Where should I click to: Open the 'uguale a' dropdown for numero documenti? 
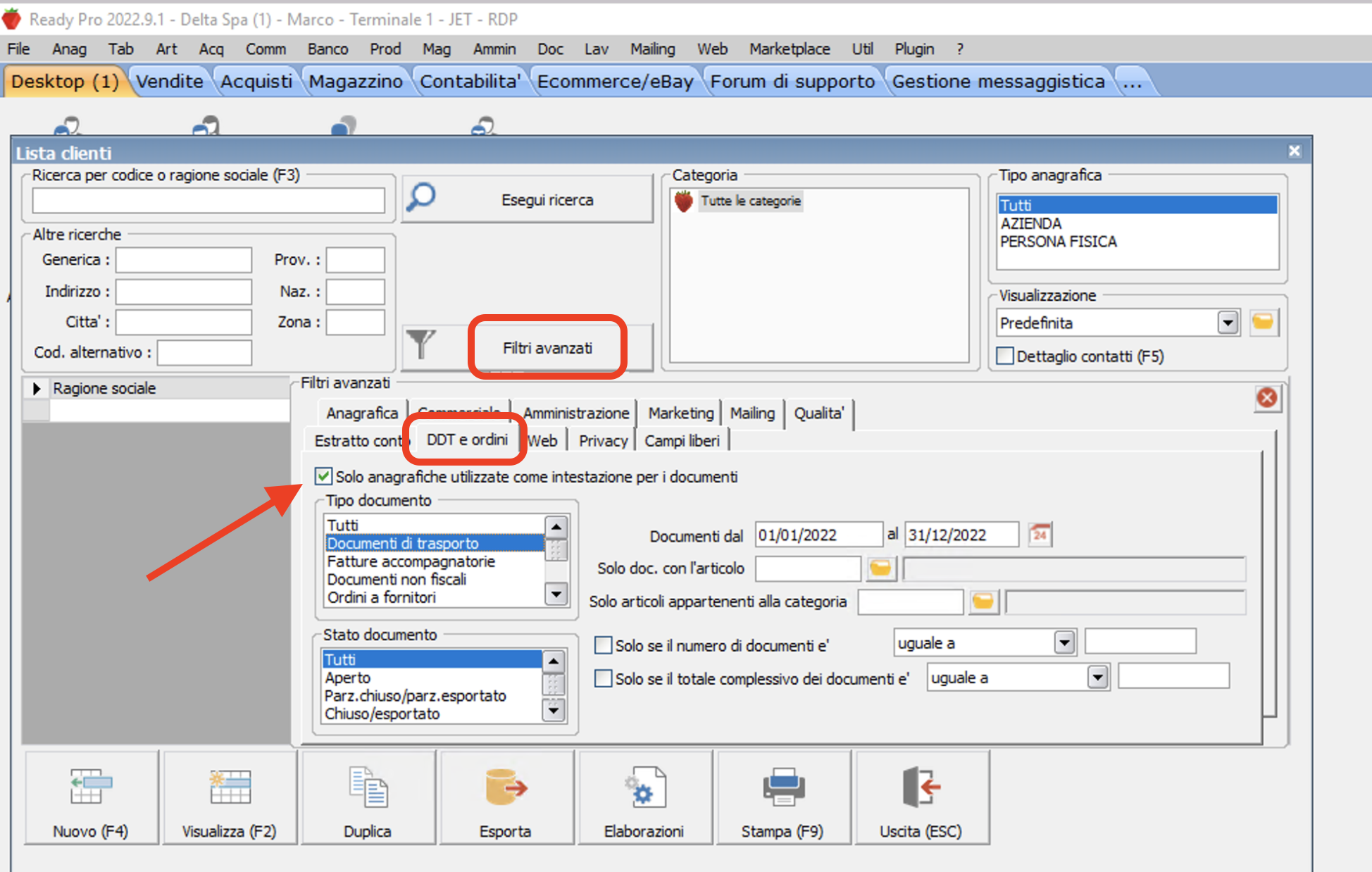click(x=1064, y=642)
